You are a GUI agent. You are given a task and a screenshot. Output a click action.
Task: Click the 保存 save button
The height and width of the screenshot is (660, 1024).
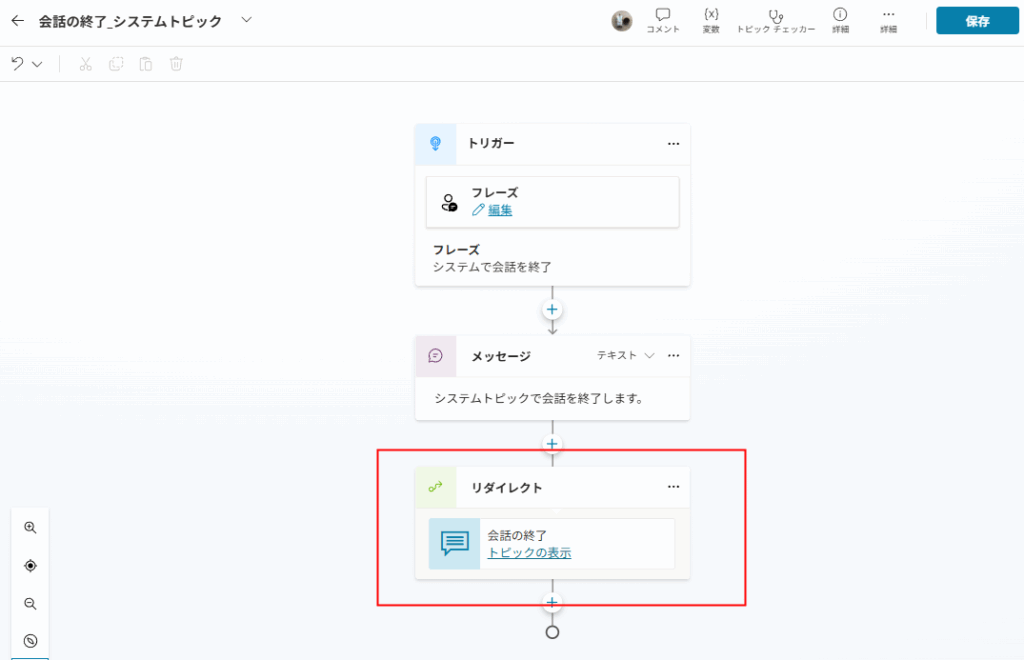(x=977, y=21)
